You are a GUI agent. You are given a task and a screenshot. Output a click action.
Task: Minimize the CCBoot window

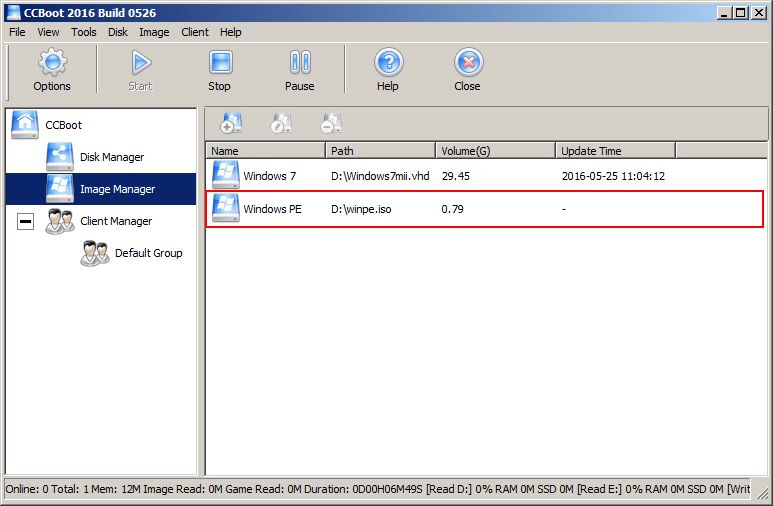coord(724,13)
